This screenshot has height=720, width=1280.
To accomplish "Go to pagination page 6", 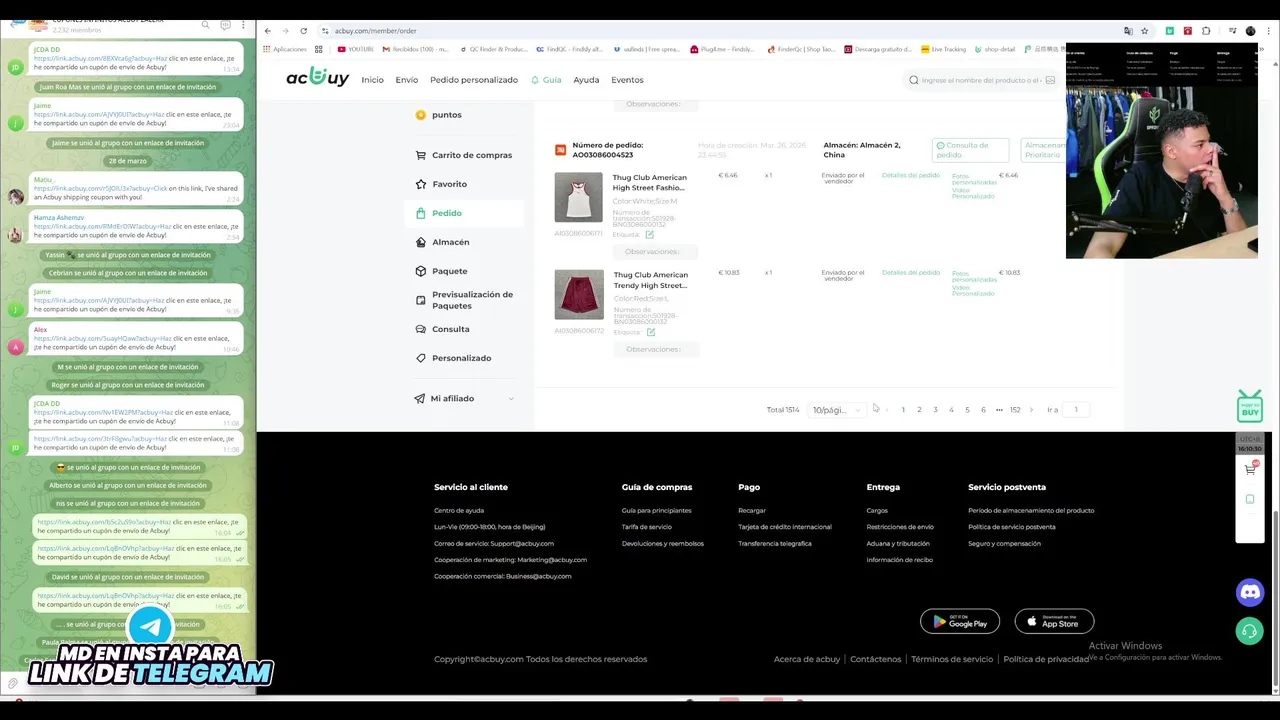I will click(x=983, y=410).
